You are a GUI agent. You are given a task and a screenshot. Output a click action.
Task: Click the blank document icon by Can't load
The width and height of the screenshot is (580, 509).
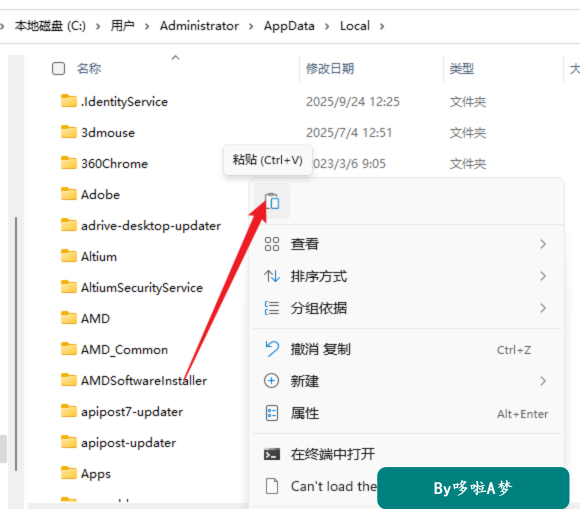[272, 486]
